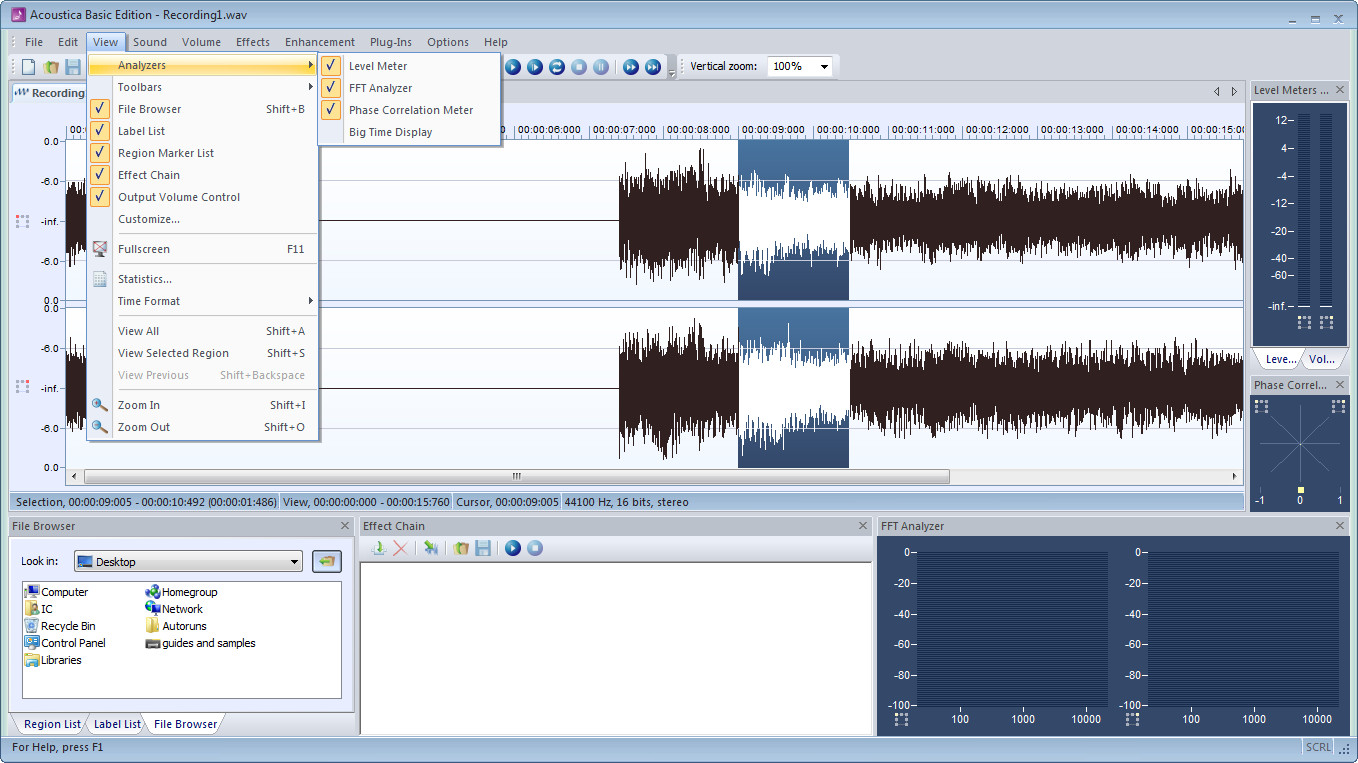Jump to end with the skip button
The width and height of the screenshot is (1358, 763).
[x=653, y=67]
